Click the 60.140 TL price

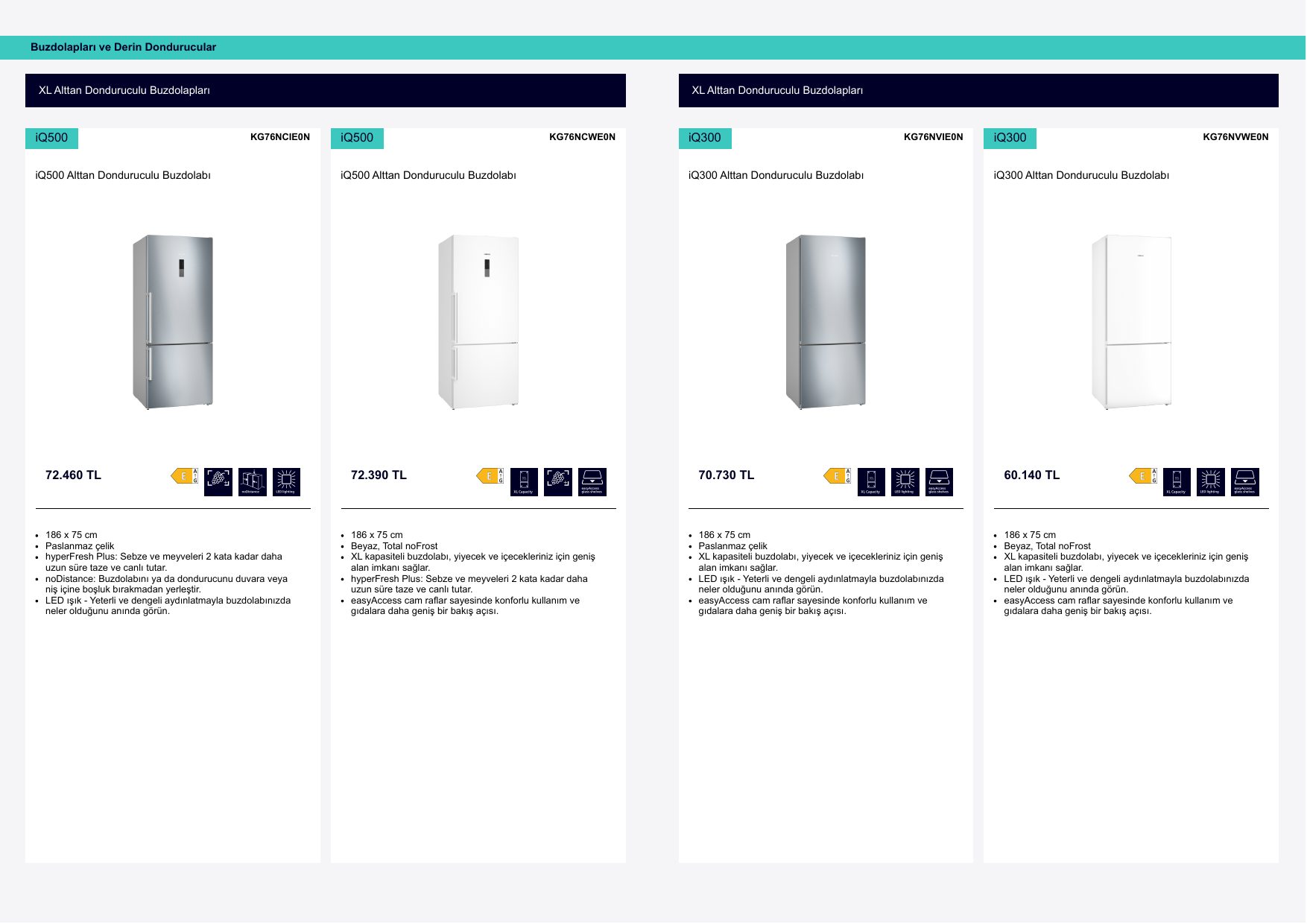coord(1031,475)
